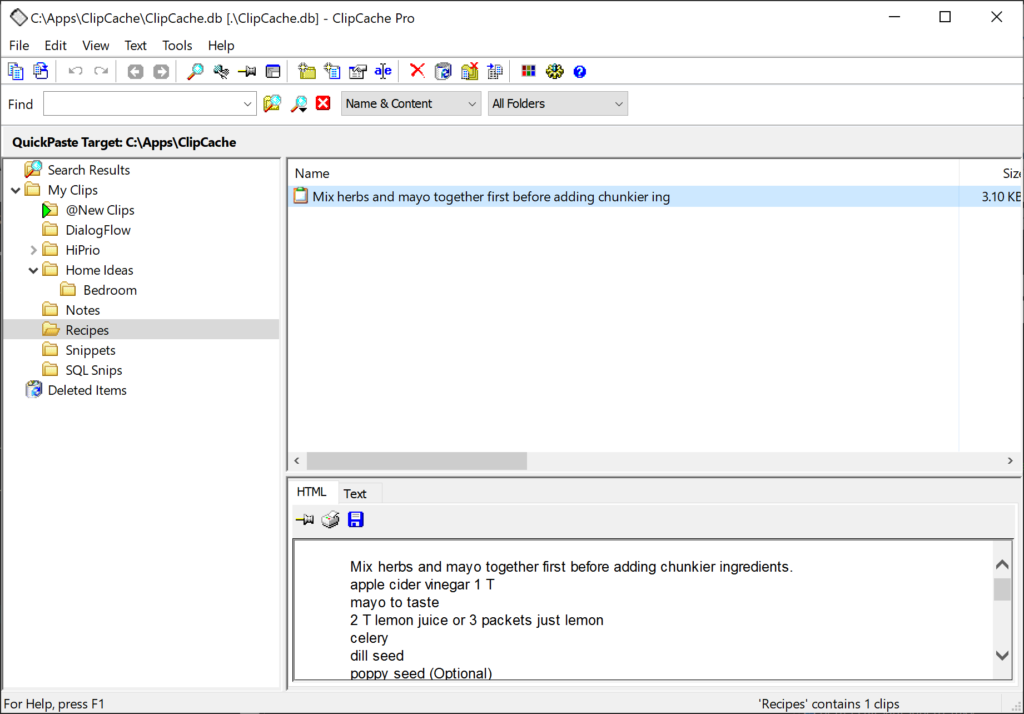
Task: Select the SQL Snips folder
Action: coord(93,370)
